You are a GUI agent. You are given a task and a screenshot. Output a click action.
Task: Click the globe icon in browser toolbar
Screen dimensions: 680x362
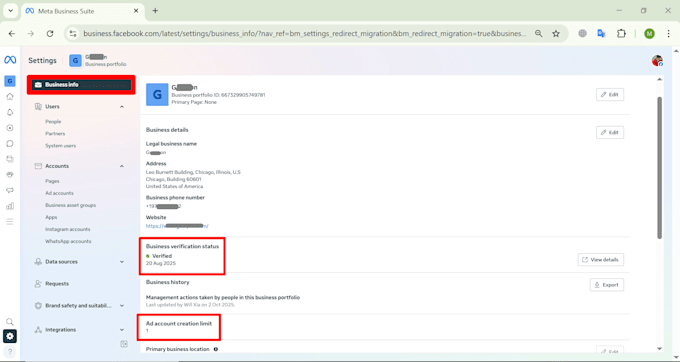coord(582,33)
